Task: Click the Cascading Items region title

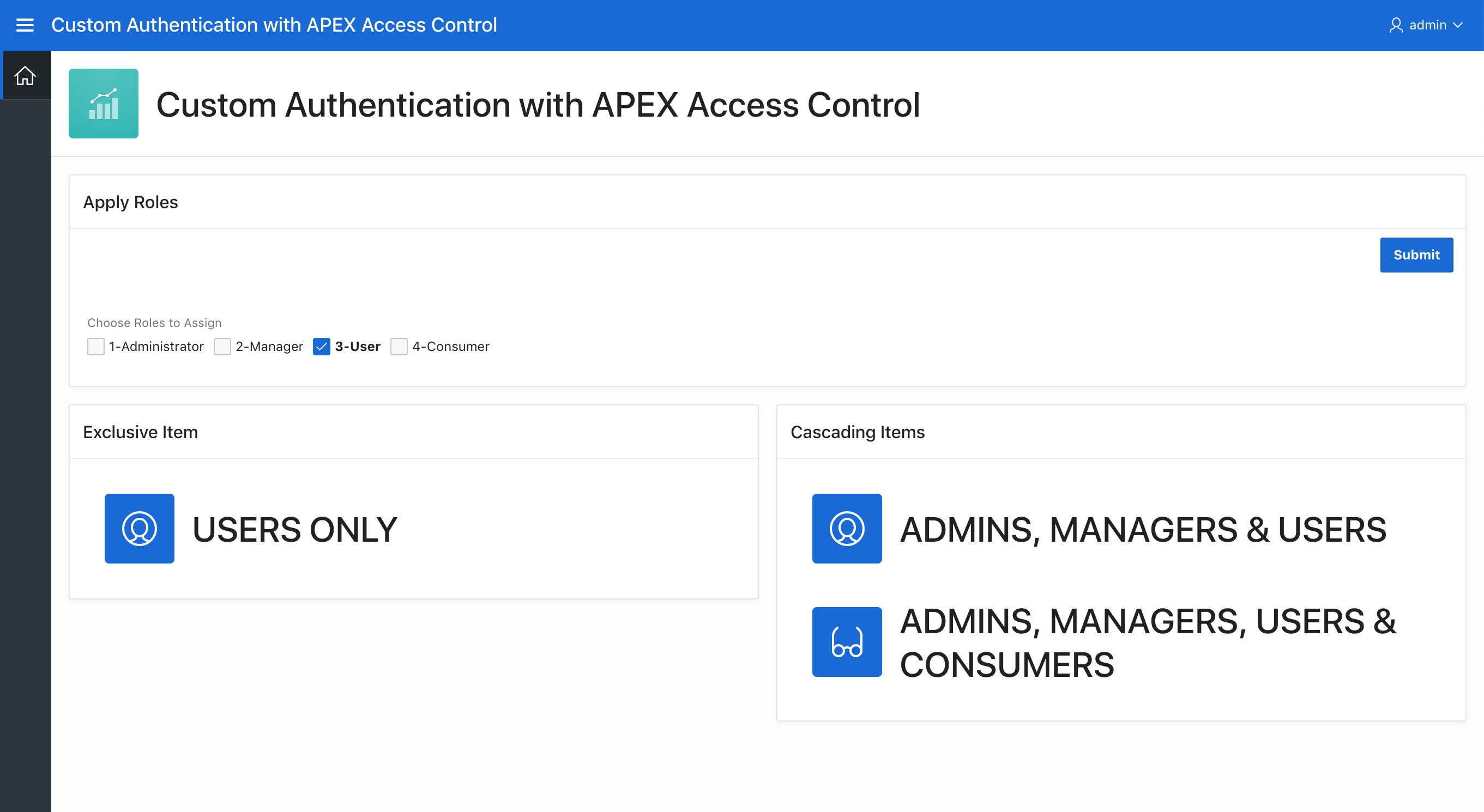Action: tap(856, 432)
